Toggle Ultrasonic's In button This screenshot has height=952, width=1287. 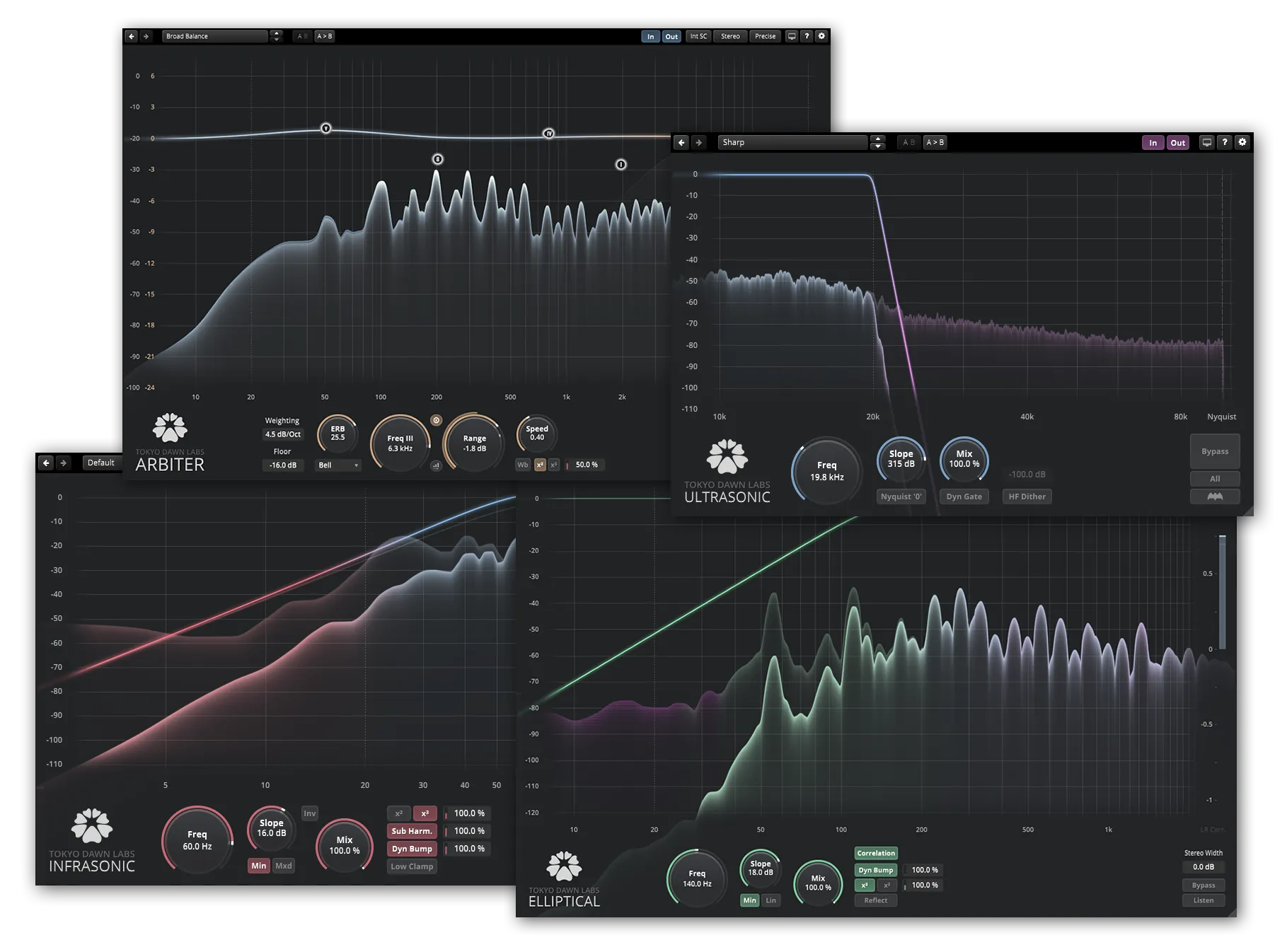point(1153,143)
